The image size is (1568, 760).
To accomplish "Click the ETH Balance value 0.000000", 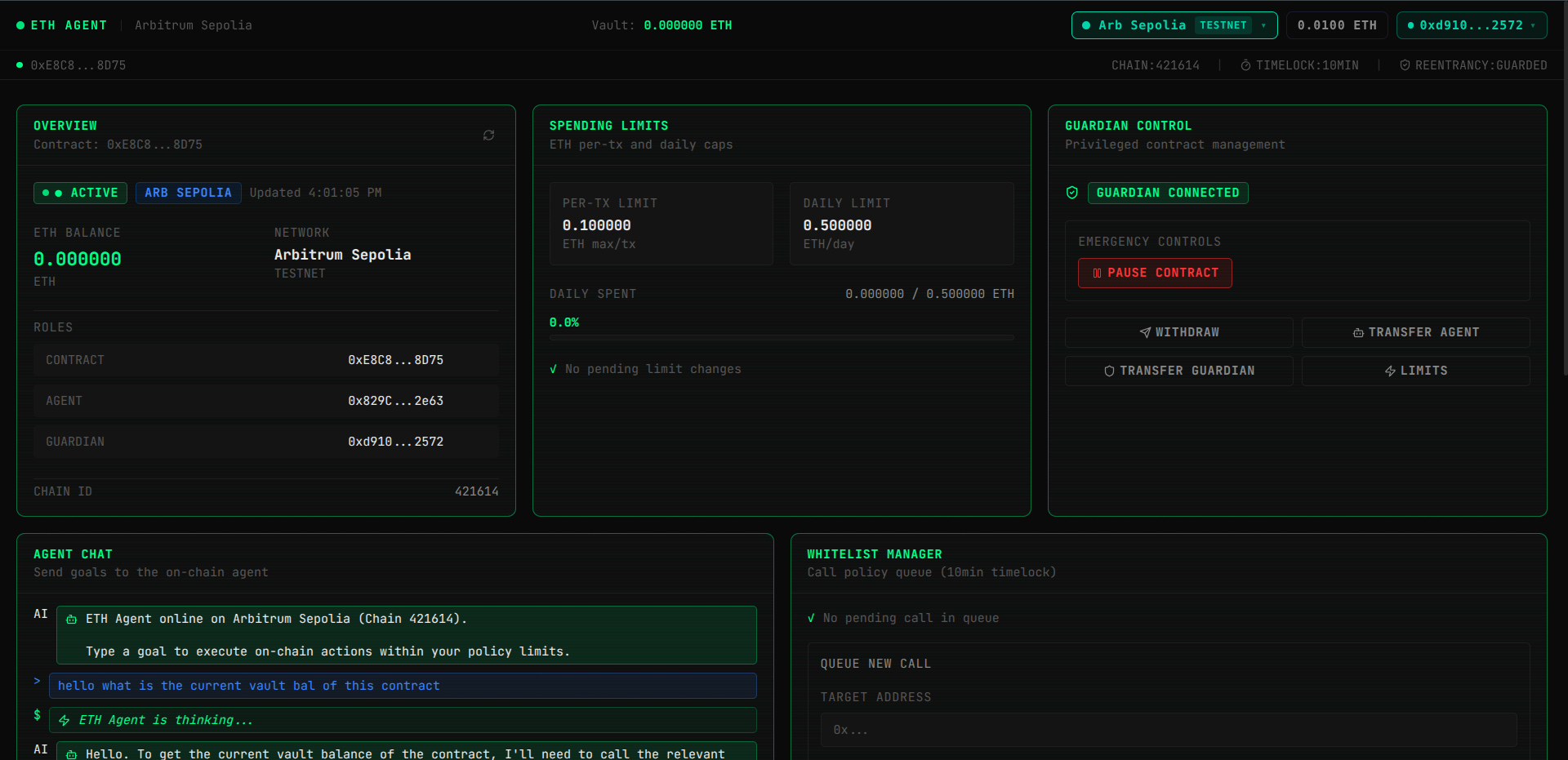I will (78, 260).
